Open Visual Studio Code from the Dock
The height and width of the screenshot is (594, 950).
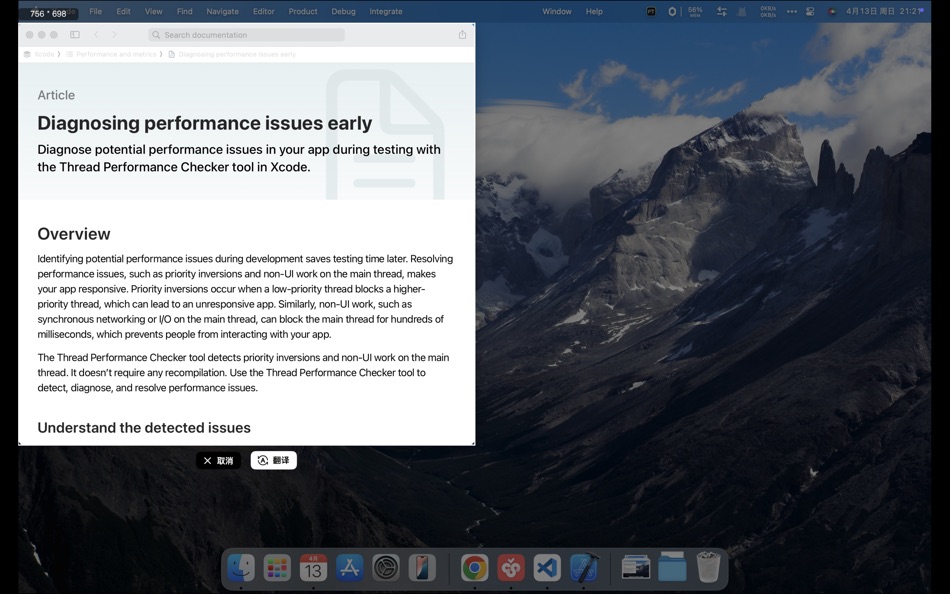[546, 567]
